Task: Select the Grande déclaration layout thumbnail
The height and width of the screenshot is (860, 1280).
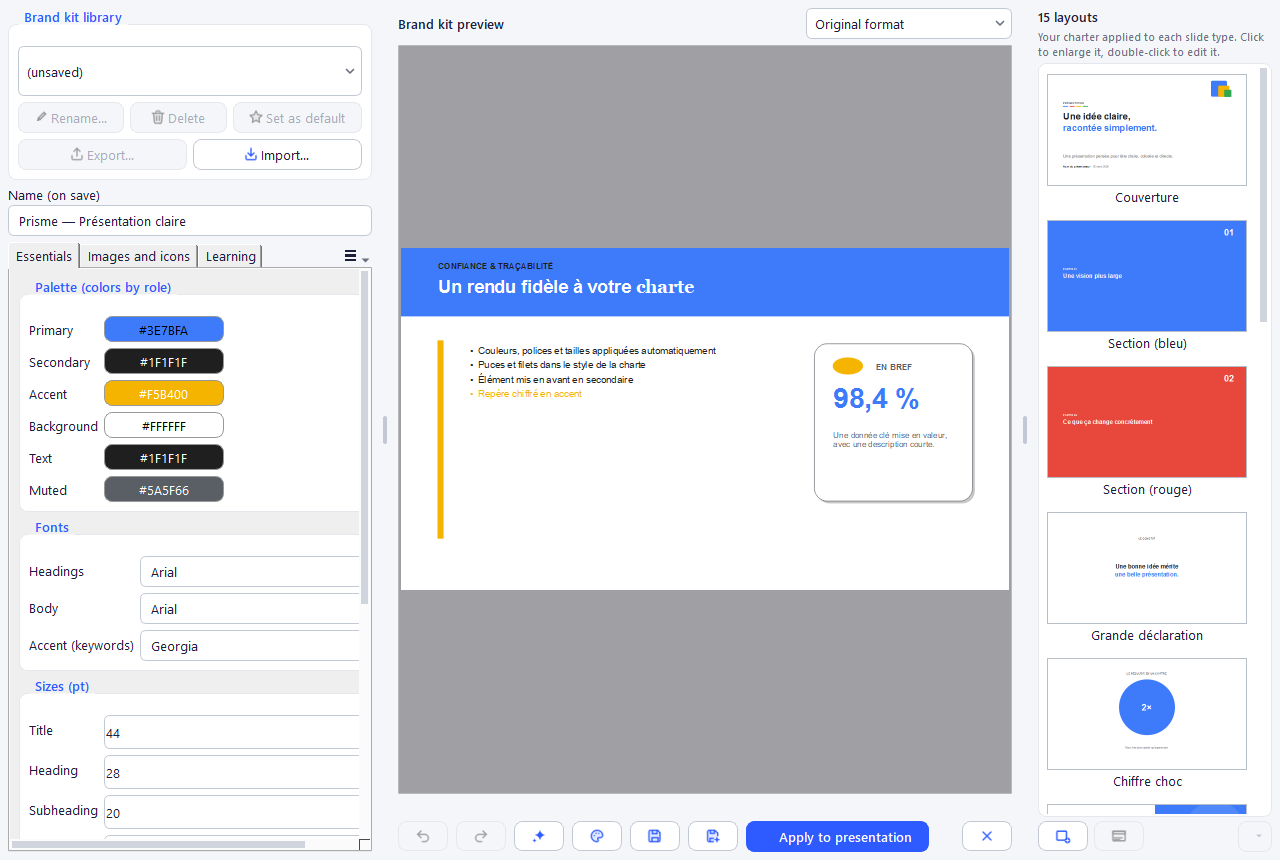Action: (x=1147, y=568)
